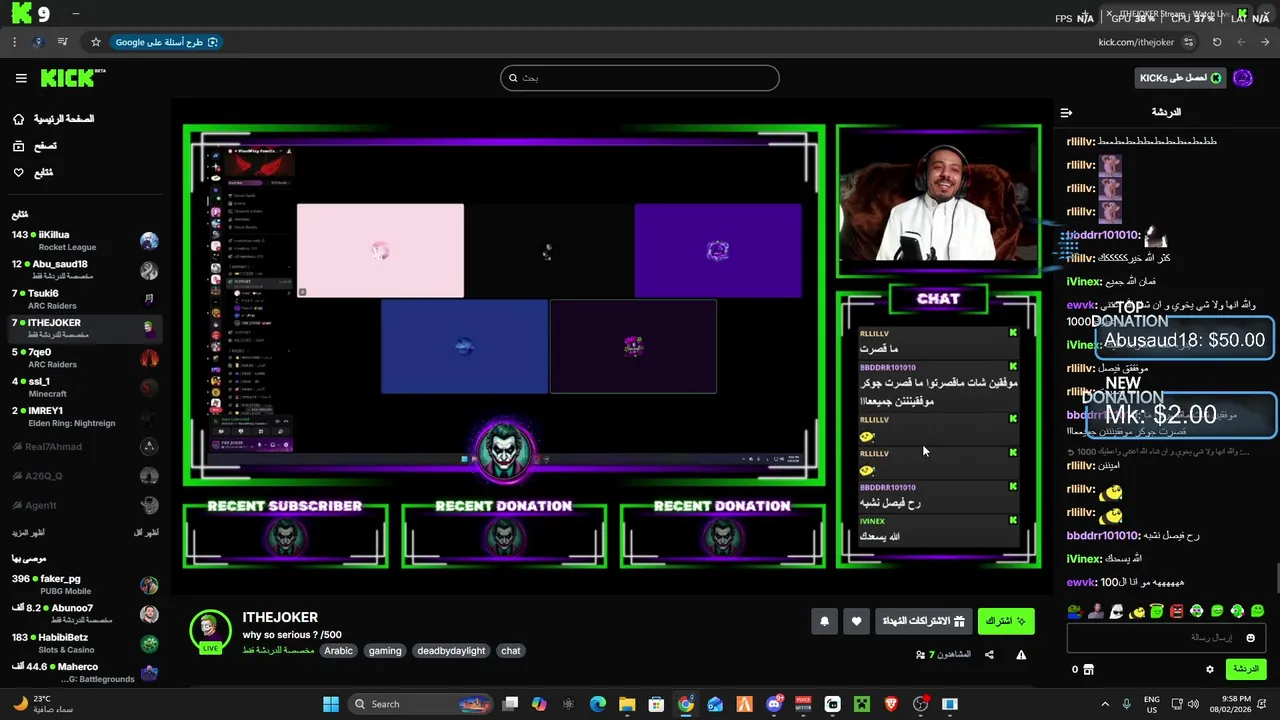Open Windows Start menu

(x=331, y=704)
